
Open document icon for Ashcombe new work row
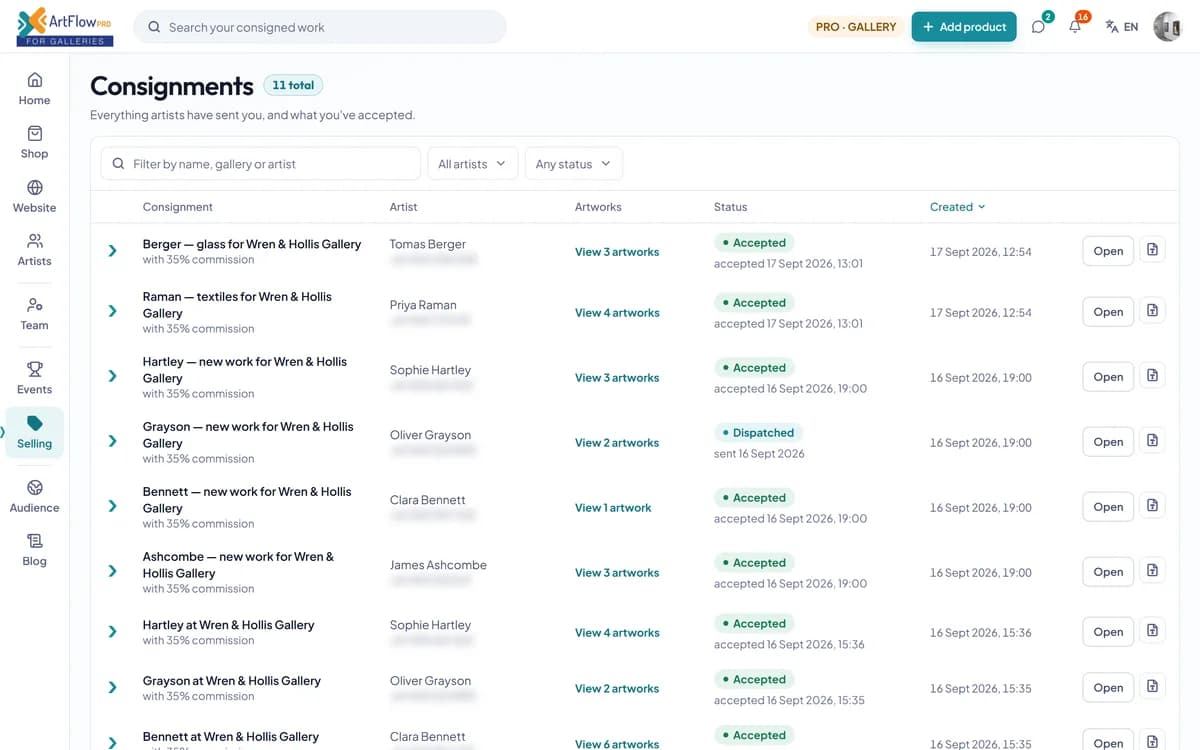pyautogui.click(x=1152, y=571)
